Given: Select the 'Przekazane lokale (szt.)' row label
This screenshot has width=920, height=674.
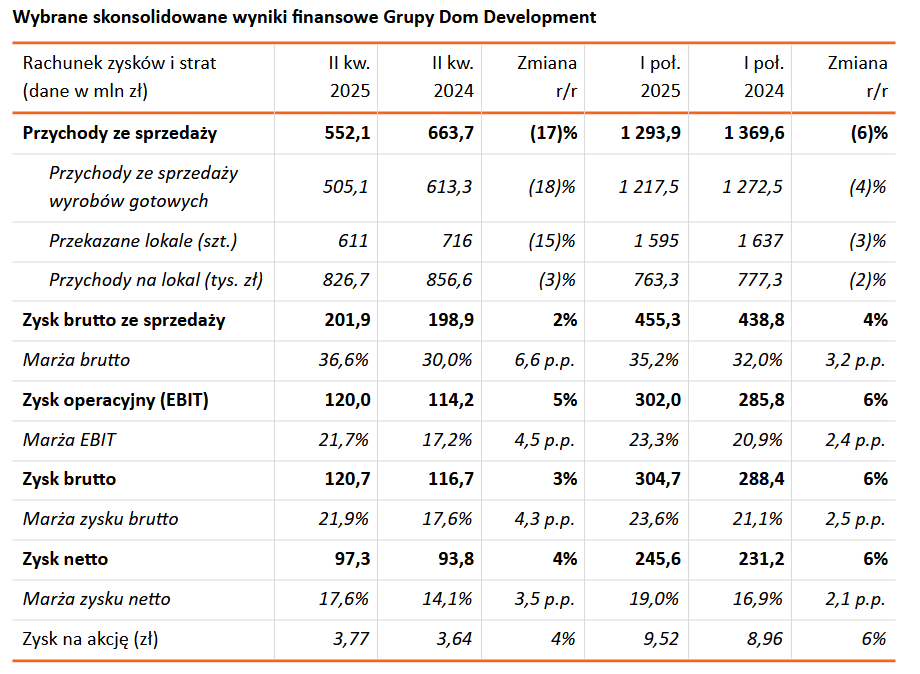Looking at the screenshot, I should 143,241.
